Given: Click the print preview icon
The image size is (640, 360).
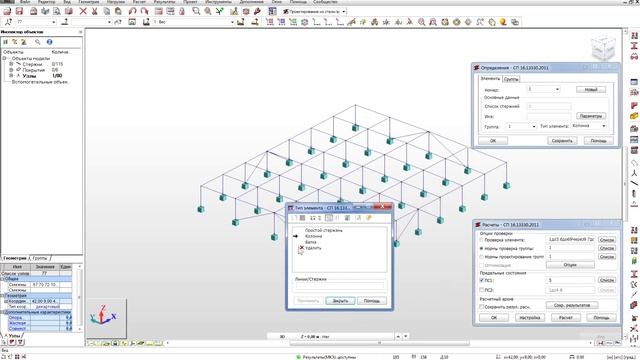Looking at the screenshot, I should [57, 11].
